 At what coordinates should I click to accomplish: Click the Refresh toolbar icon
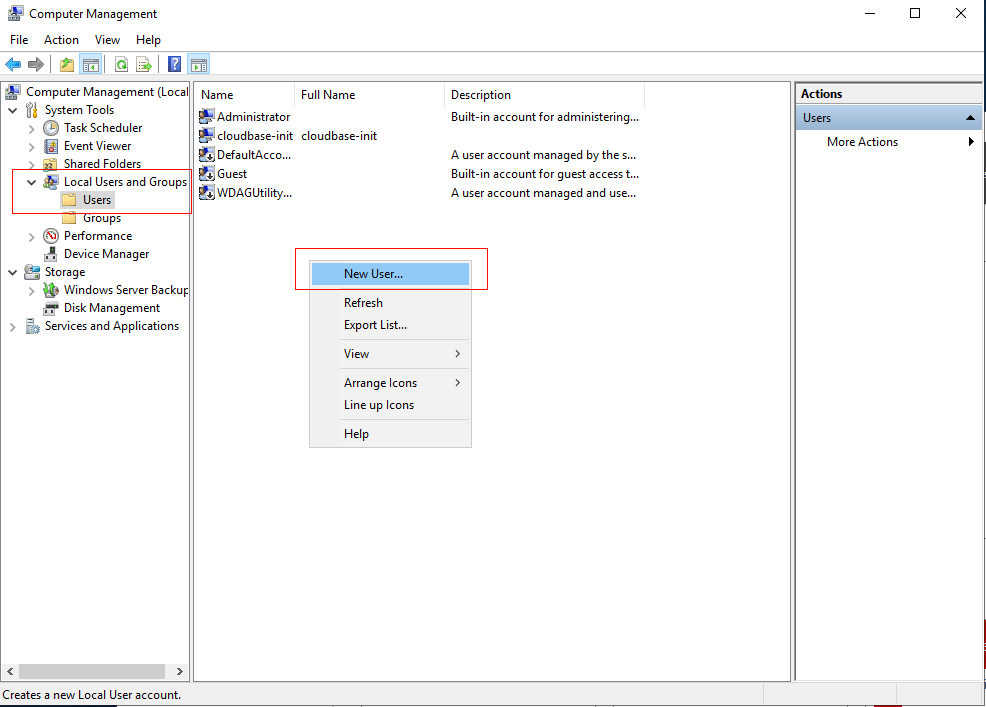click(x=121, y=64)
